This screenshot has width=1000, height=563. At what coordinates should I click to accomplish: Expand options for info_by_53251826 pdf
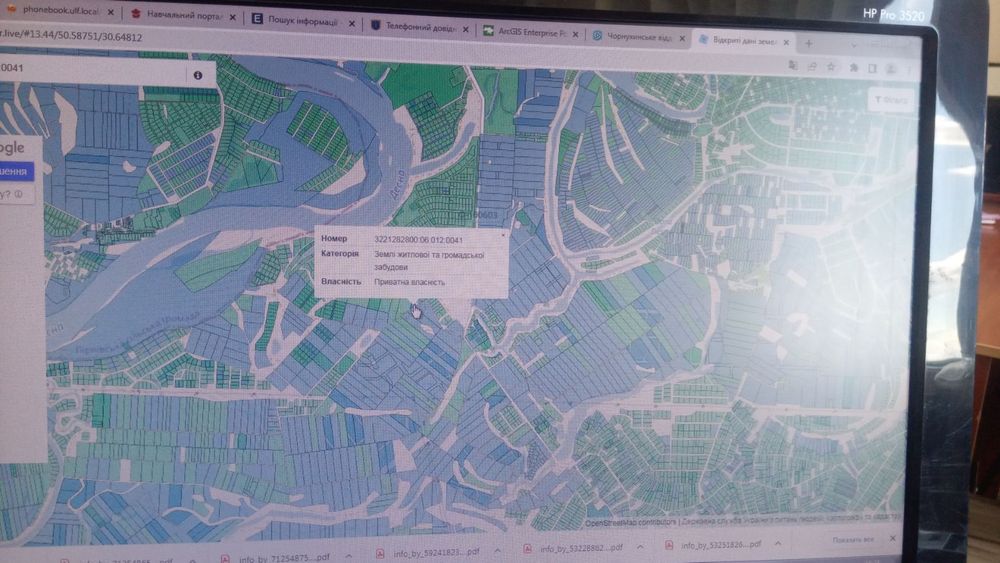click(778, 544)
